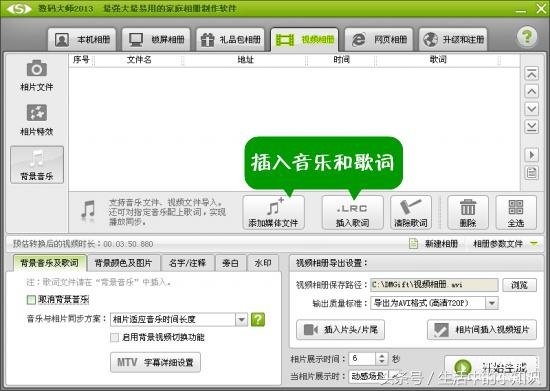Click the 序号 column header

(81, 60)
